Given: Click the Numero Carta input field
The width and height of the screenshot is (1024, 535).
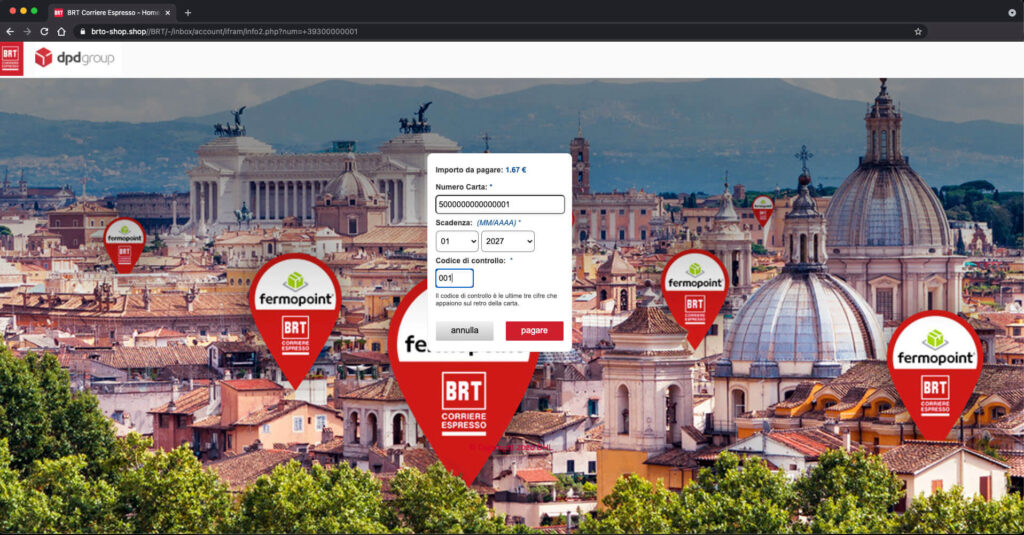Looking at the screenshot, I should point(500,204).
